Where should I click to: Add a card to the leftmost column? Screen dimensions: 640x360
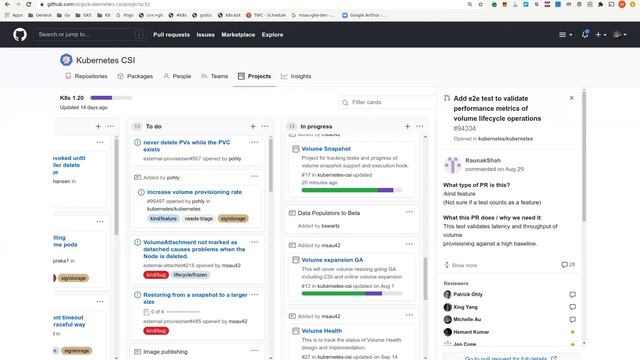tap(98, 127)
